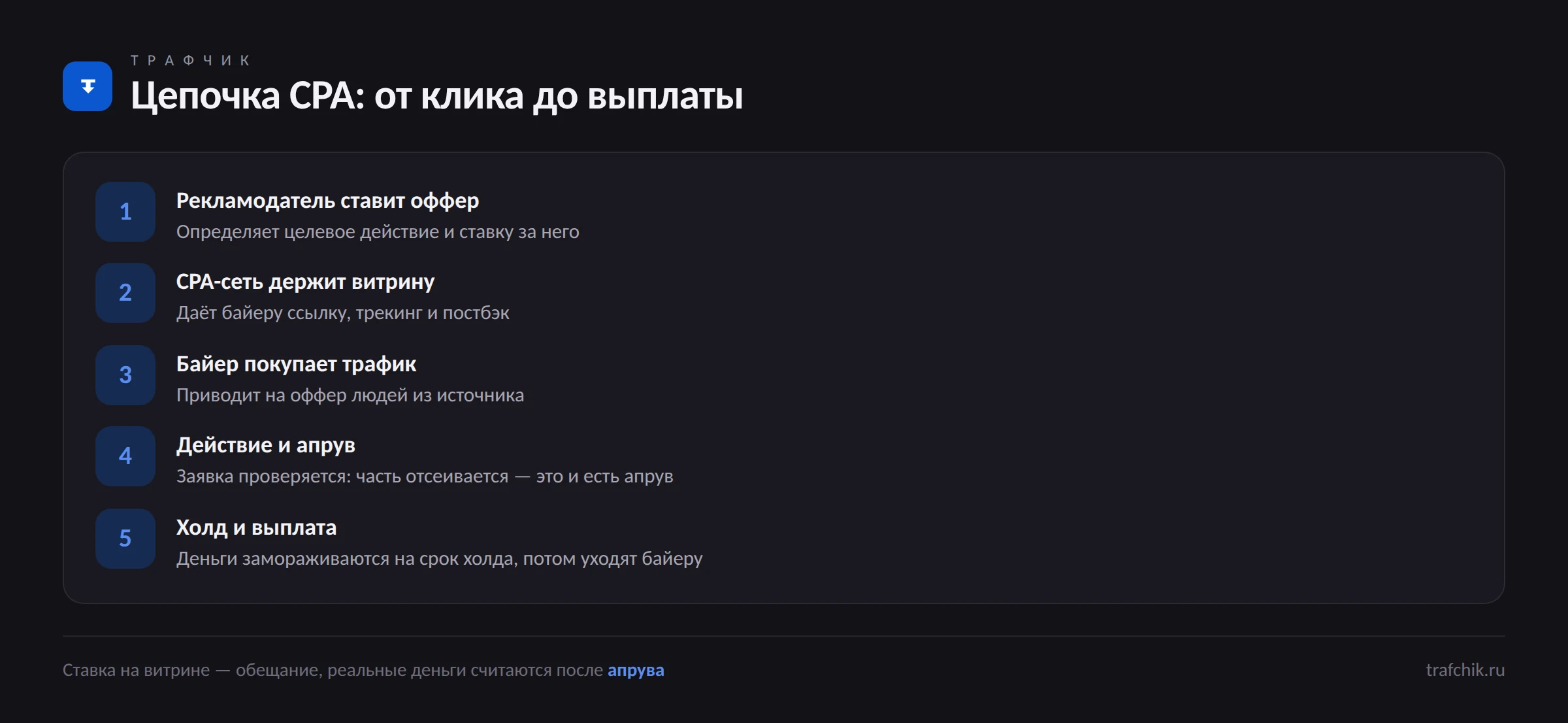Click the title 'Рекламодатель ставит оффер'

[327, 201]
